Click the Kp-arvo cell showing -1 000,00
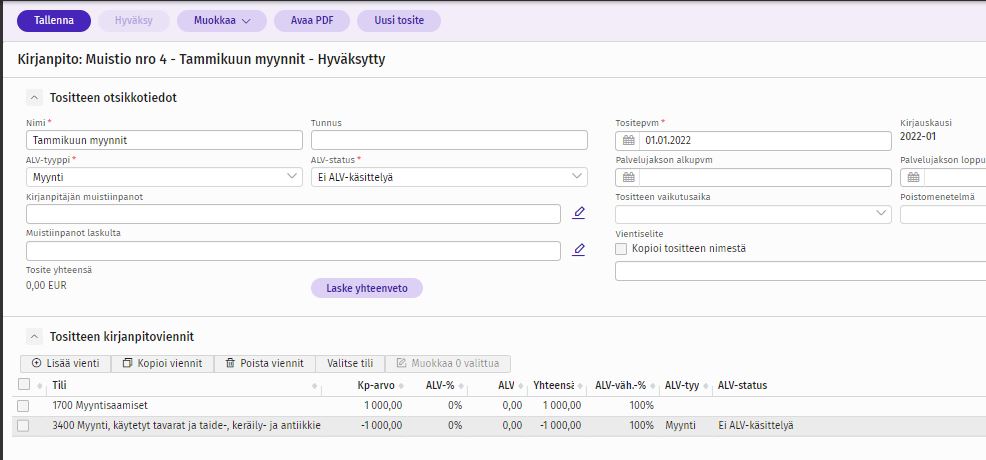The width and height of the screenshot is (986, 460). pos(381,425)
